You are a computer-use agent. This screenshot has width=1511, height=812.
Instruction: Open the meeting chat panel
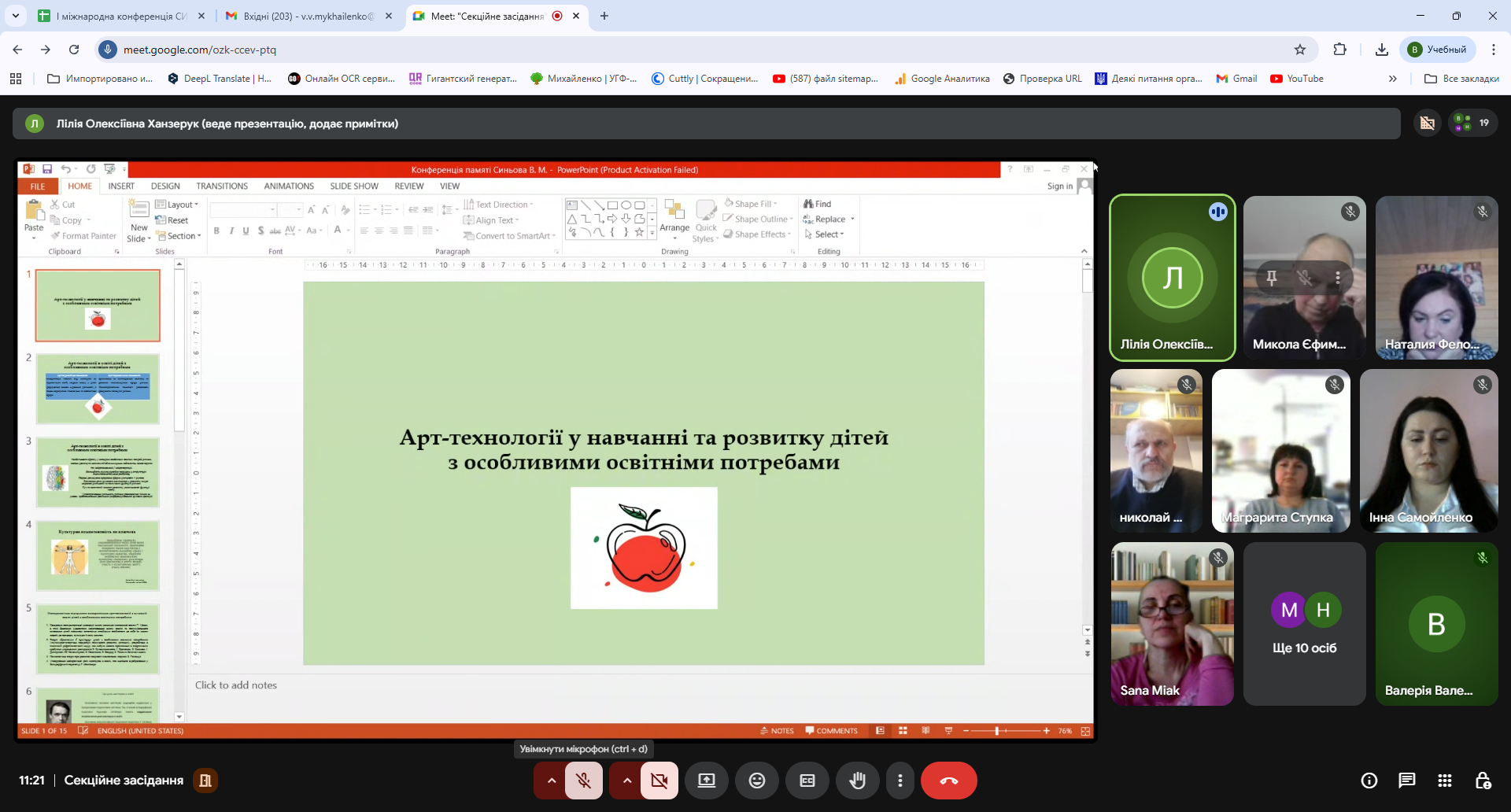click(x=1406, y=781)
